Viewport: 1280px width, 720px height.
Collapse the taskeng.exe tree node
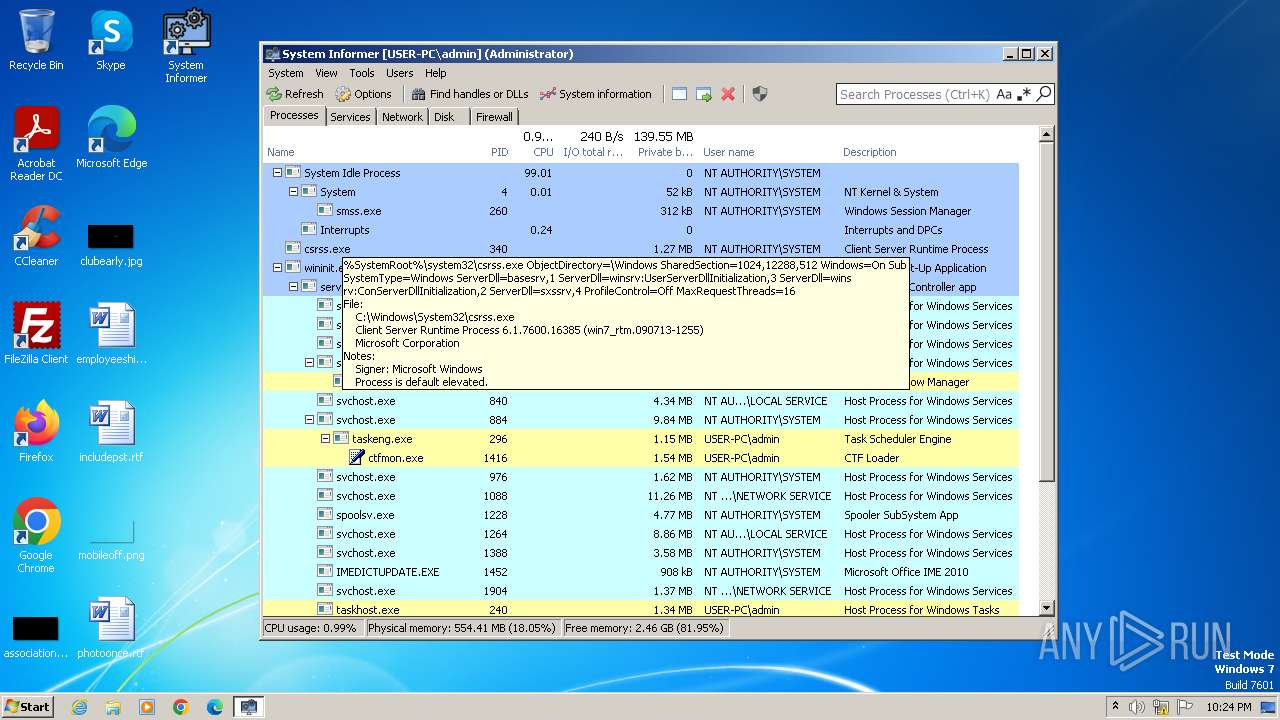325,439
